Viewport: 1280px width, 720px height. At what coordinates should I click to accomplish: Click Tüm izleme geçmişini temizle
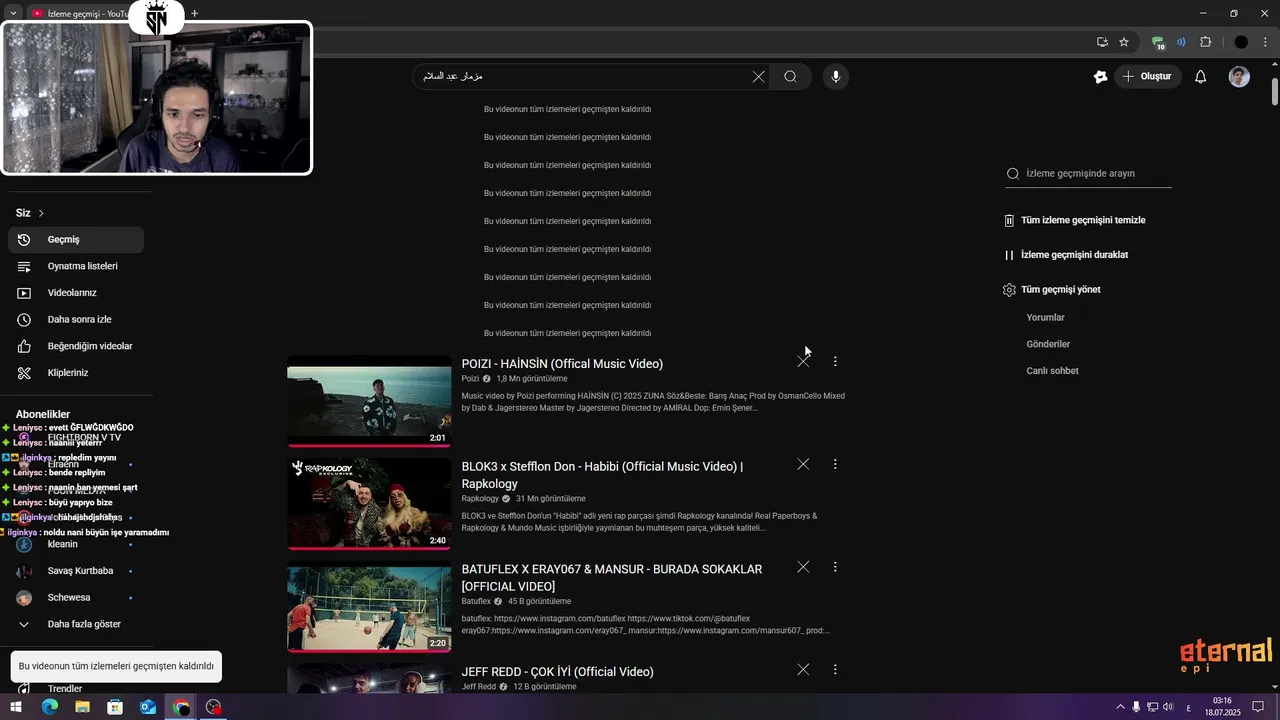1075,220
